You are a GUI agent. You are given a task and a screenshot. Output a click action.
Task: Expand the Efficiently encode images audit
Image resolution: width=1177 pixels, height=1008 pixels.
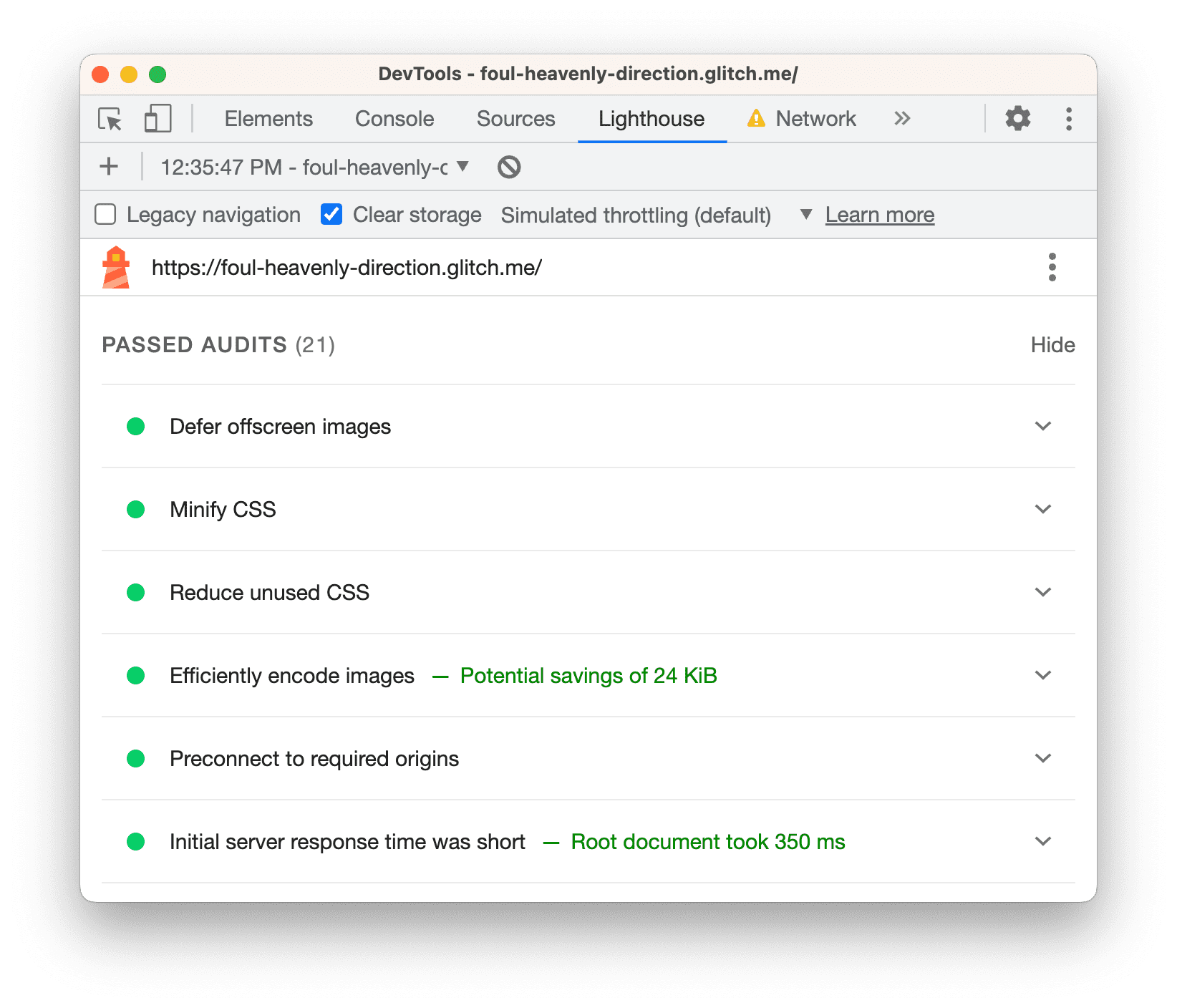tap(1042, 675)
